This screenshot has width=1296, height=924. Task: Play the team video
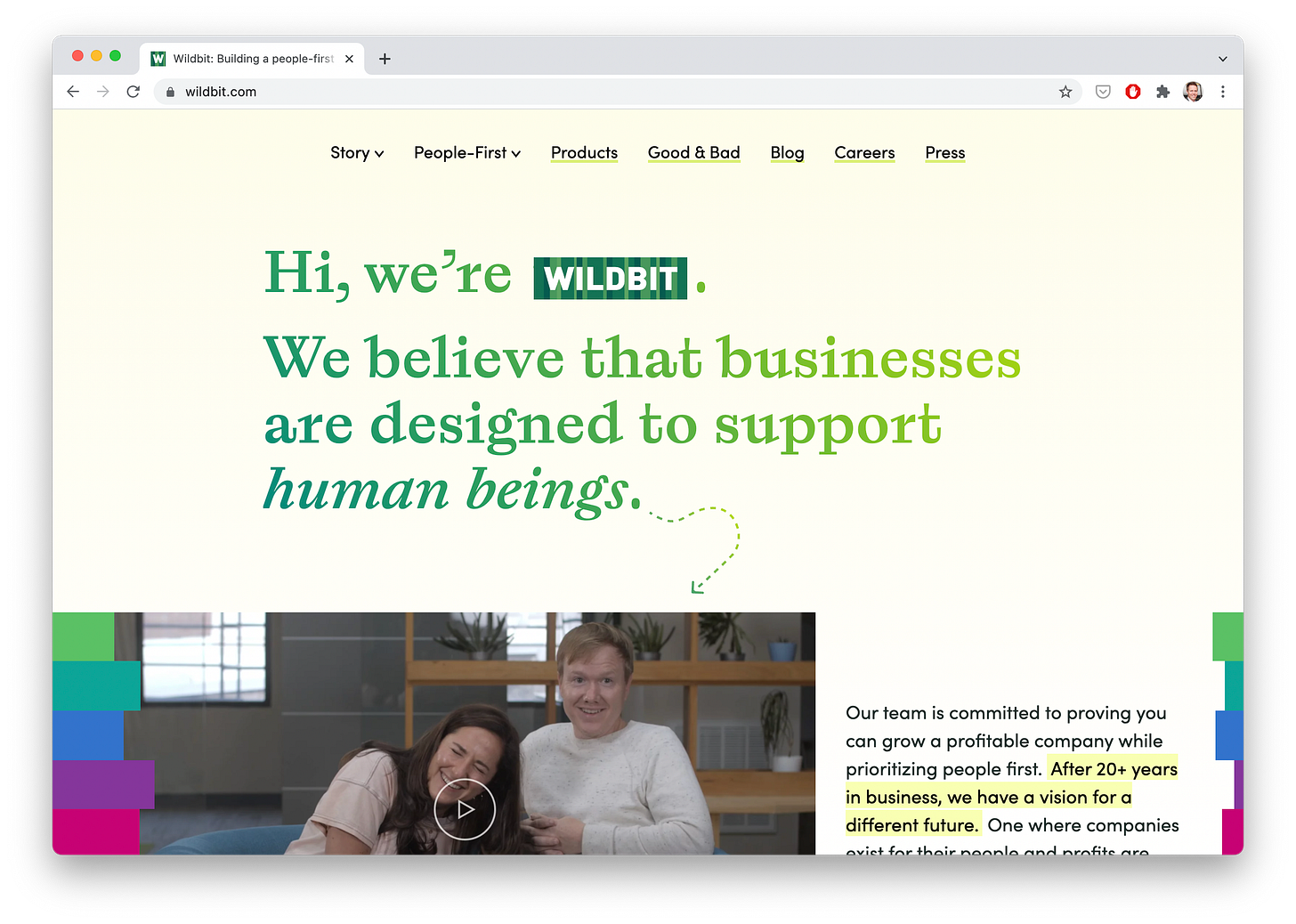pyautogui.click(x=465, y=809)
